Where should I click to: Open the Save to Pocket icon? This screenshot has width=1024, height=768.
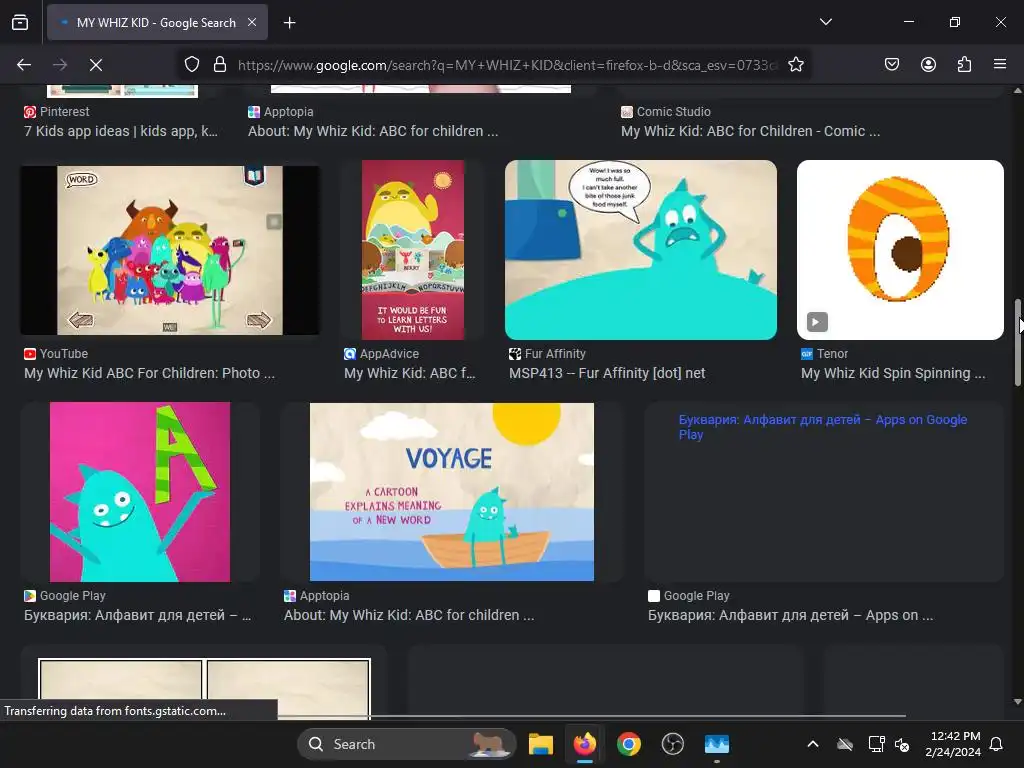point(891,65)
